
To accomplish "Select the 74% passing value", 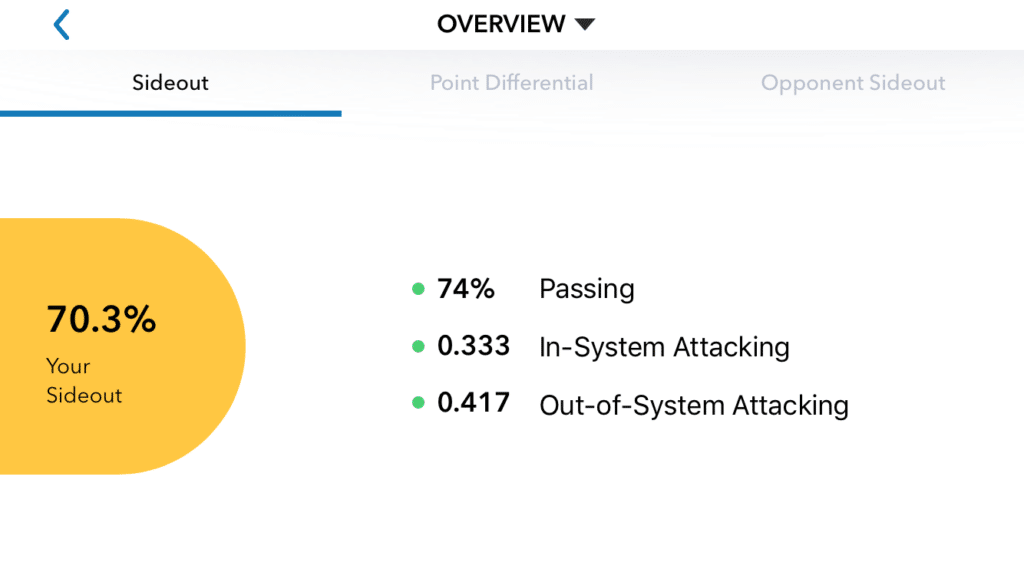I will 466,289.
